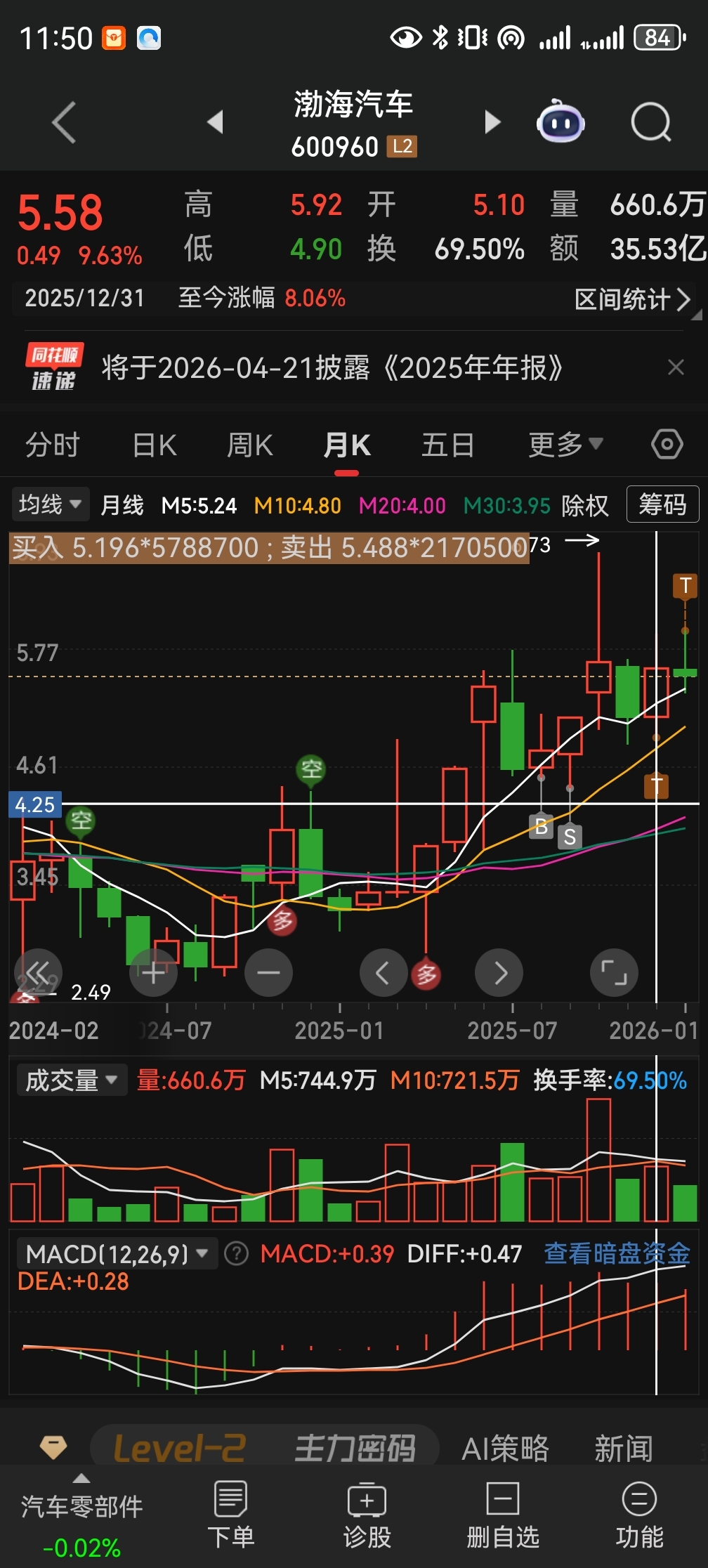The height and width of the screenshot is (1568, 708).
Task: Switch to 日K chart tab
Action: (x=155, y=445)
